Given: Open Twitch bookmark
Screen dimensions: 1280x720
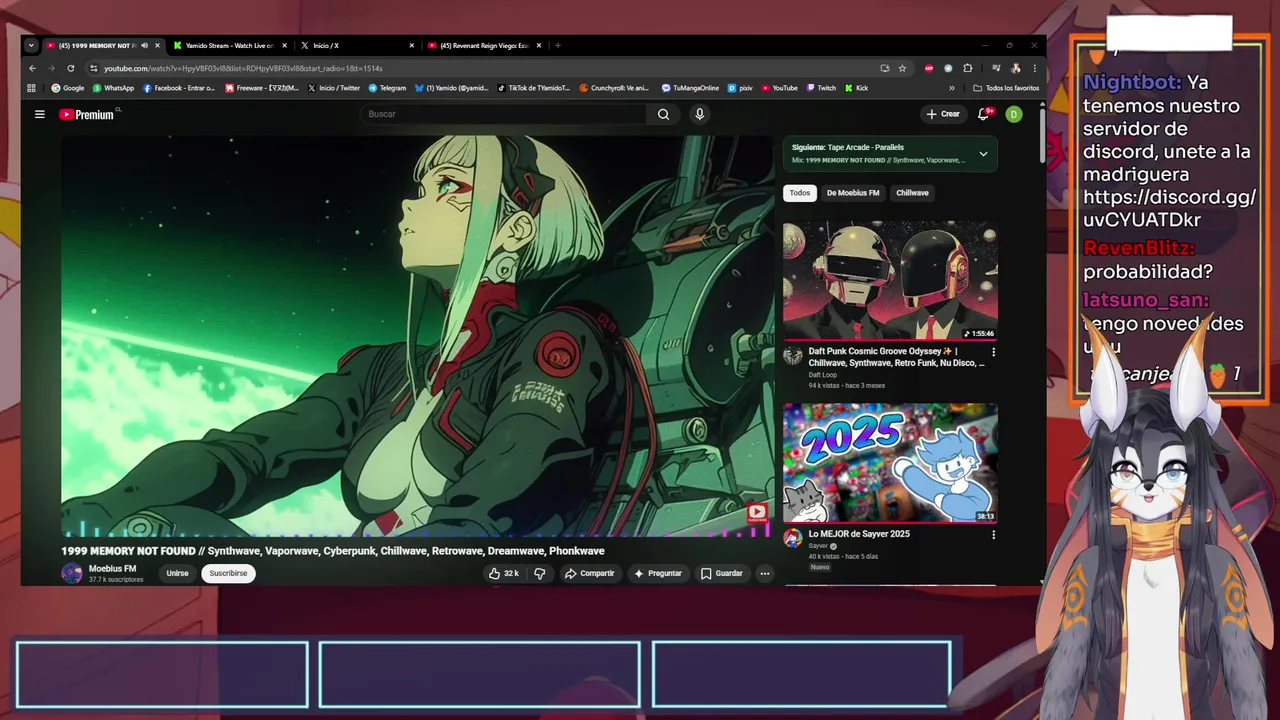Looking at the screenshot, I should (821, 88).
